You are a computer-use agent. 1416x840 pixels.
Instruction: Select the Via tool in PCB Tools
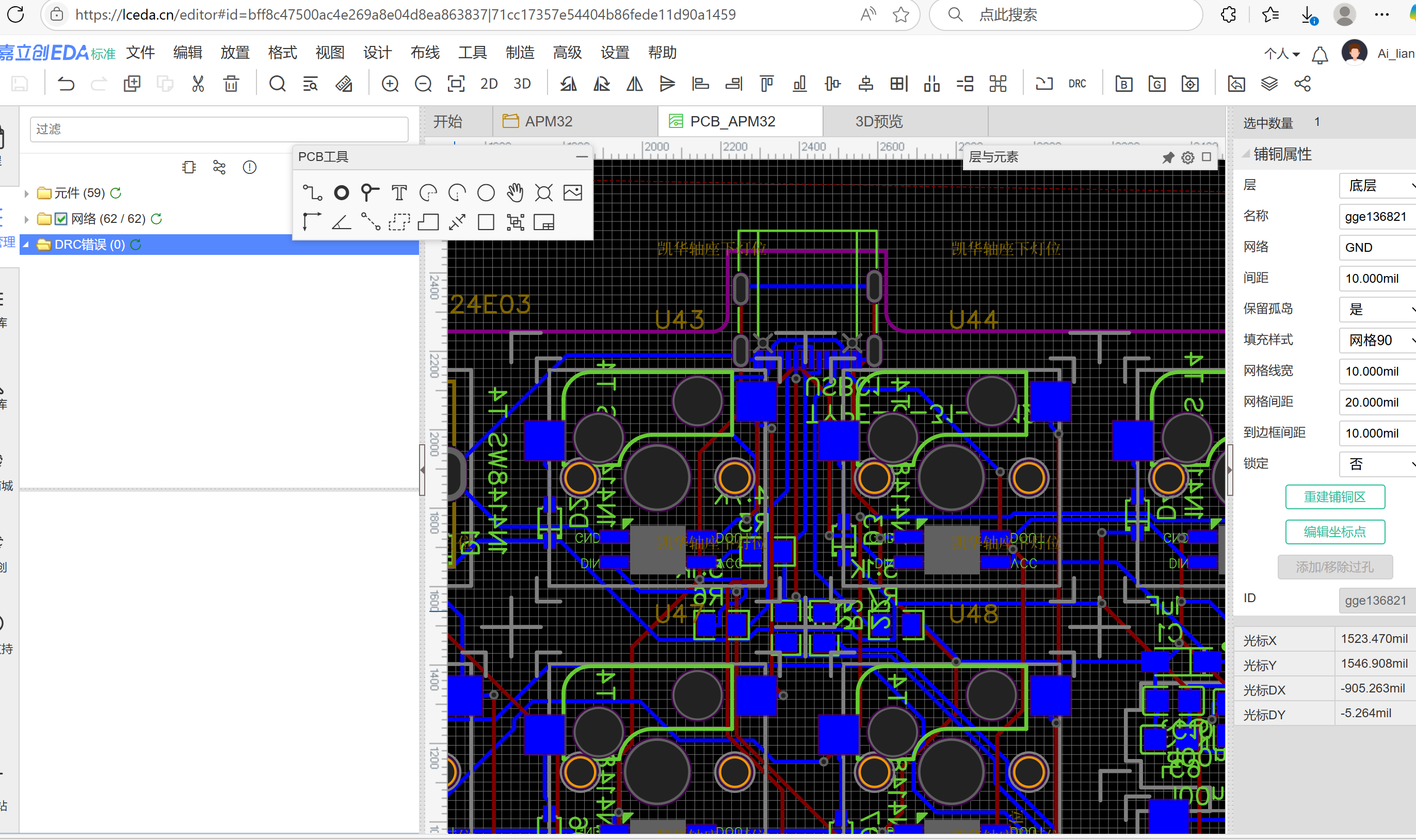369,193
